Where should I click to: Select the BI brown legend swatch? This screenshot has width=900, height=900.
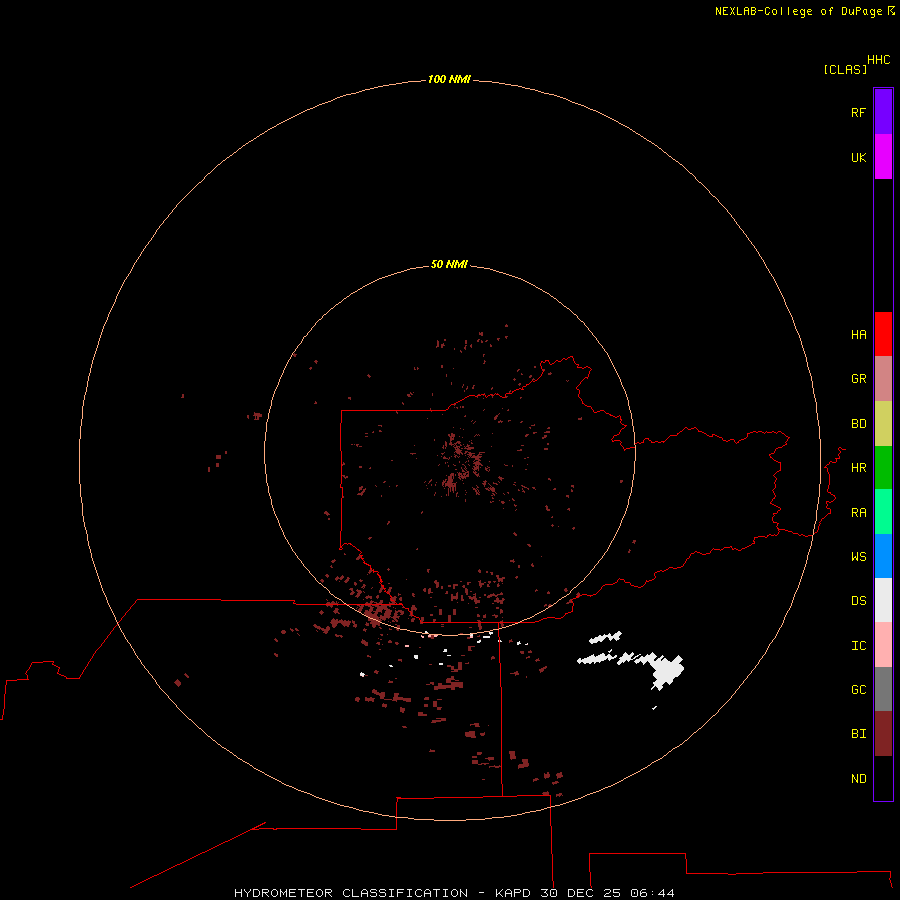(x=883, y=734)
